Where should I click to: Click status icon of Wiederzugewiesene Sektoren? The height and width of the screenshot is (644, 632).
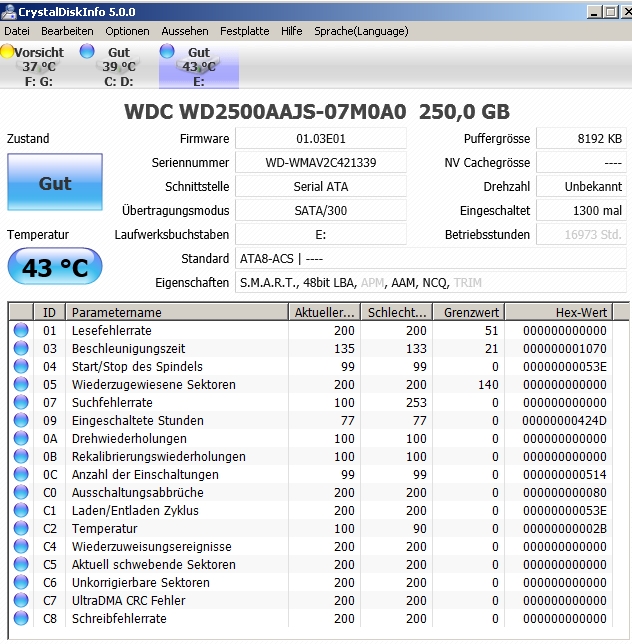pos(21,384)
